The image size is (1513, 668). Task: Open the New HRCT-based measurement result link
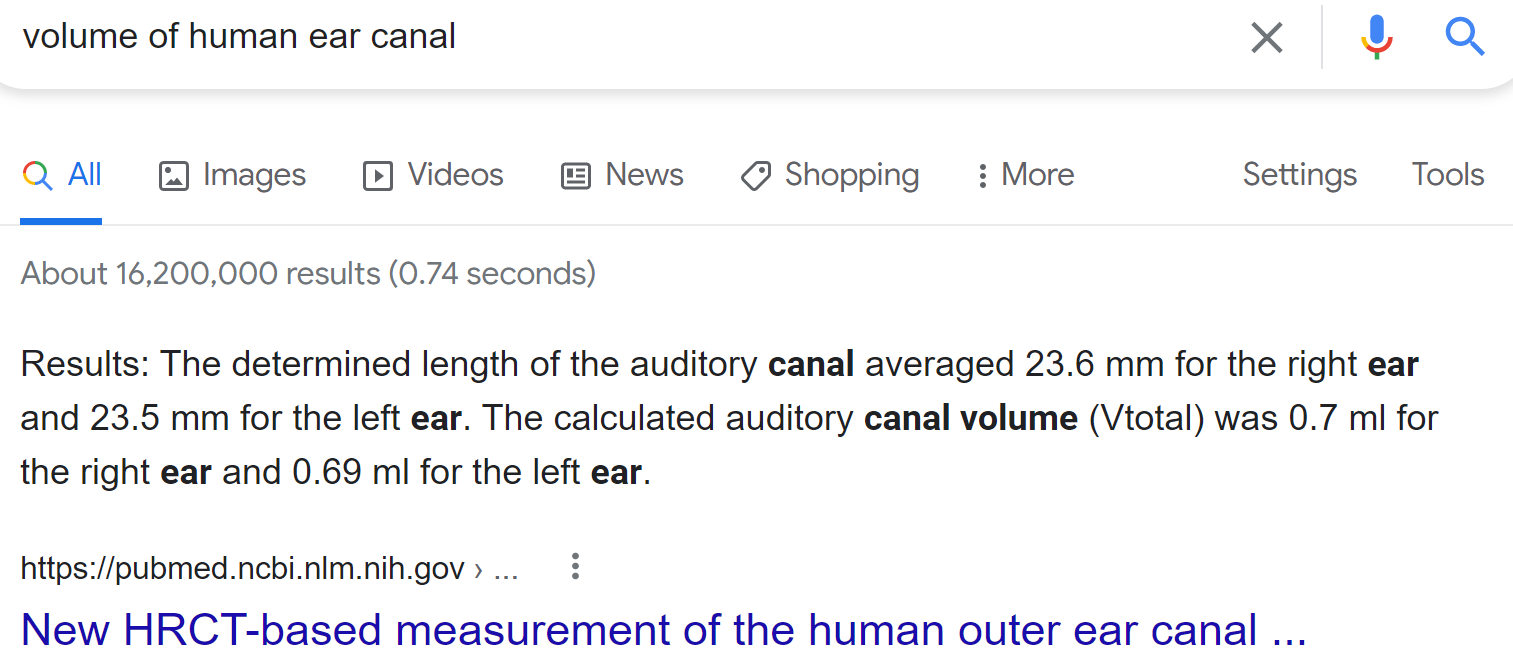663,630
